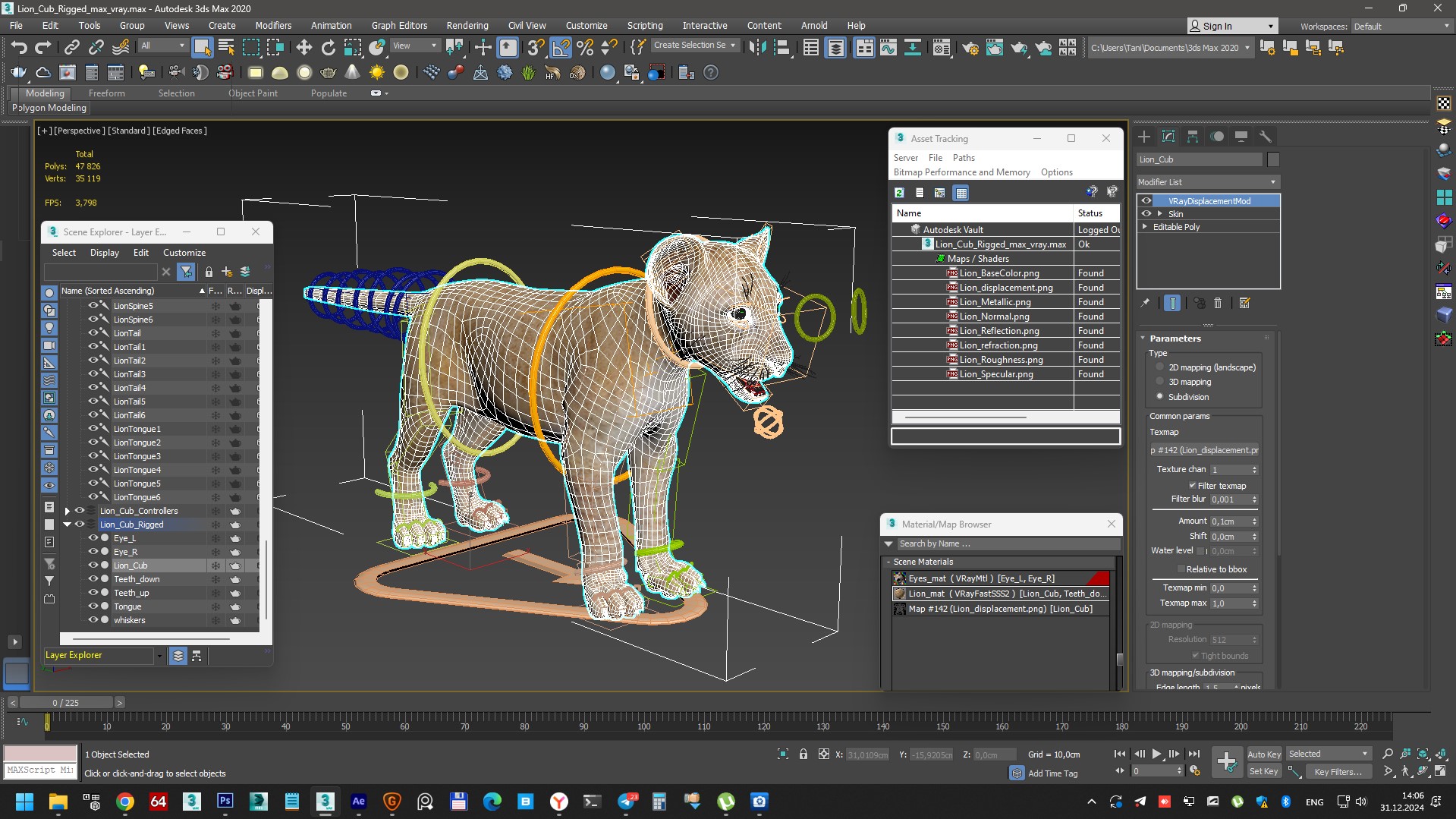Collapse the Parameters rollout
This screenshot has width=1456, height=819.
tap(1143, 339)
